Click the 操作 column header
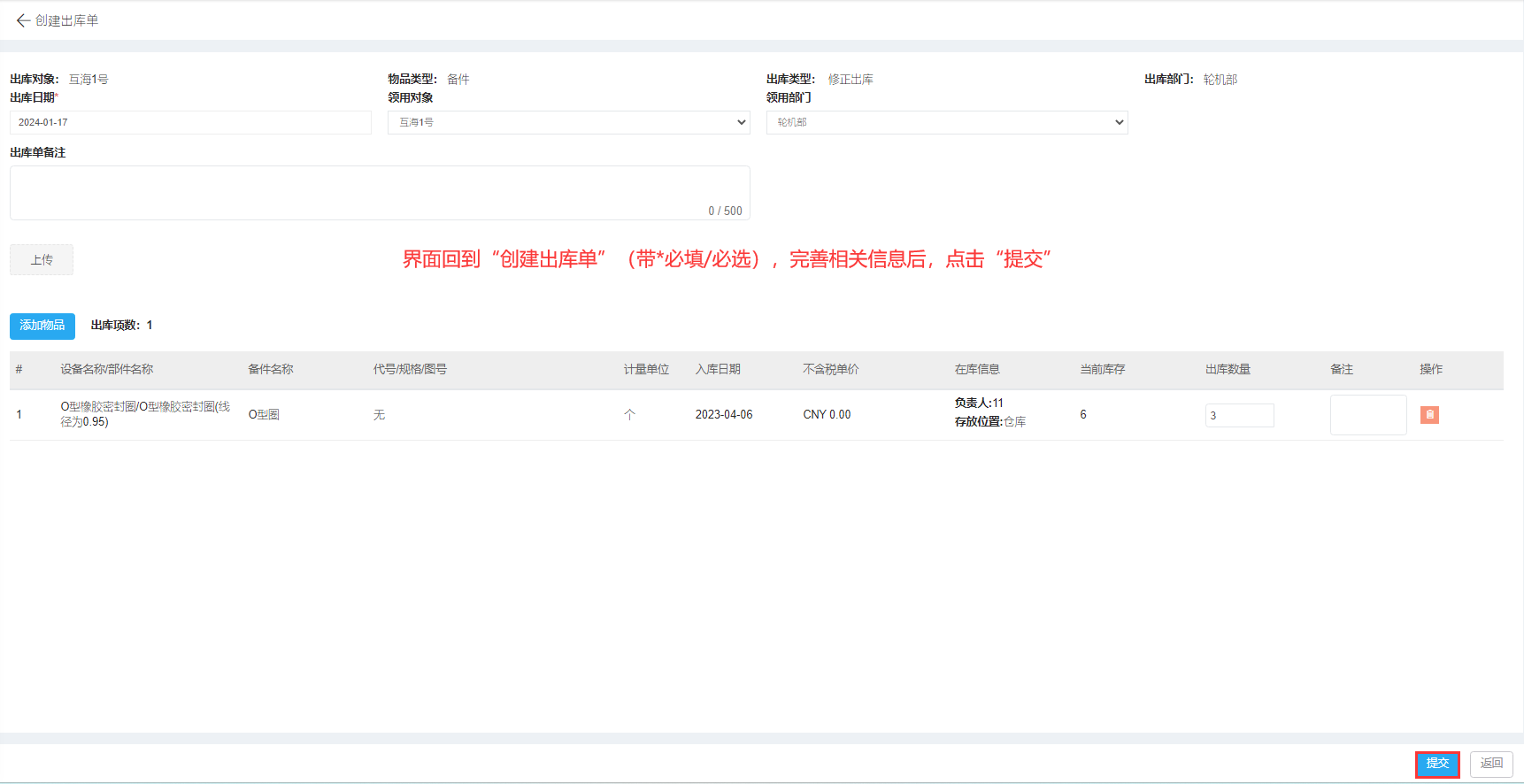The height and width of the screenshot is (784, 1524). [1431, 370]
